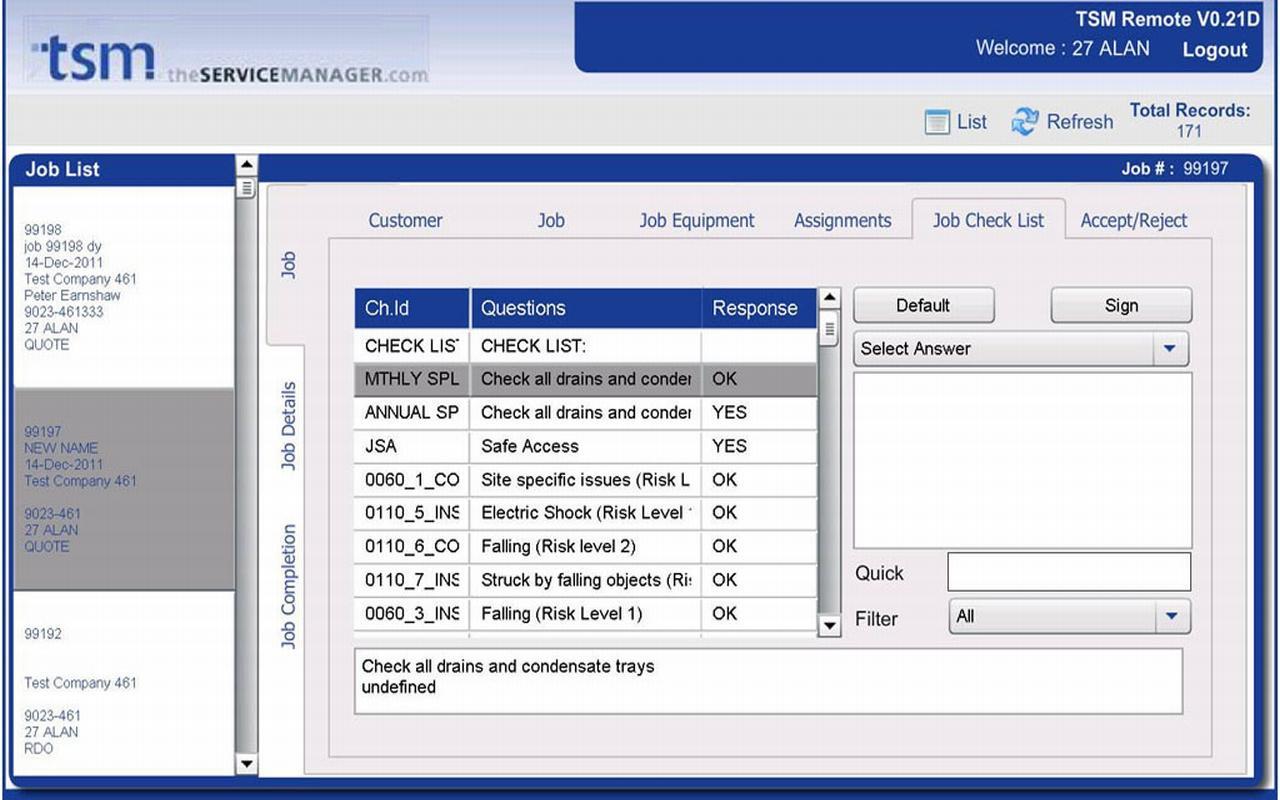This screenshot has width=1280, height=800.
Task: Click the Quick input field
Action: pyautogui.click(x=1069, y=572)
